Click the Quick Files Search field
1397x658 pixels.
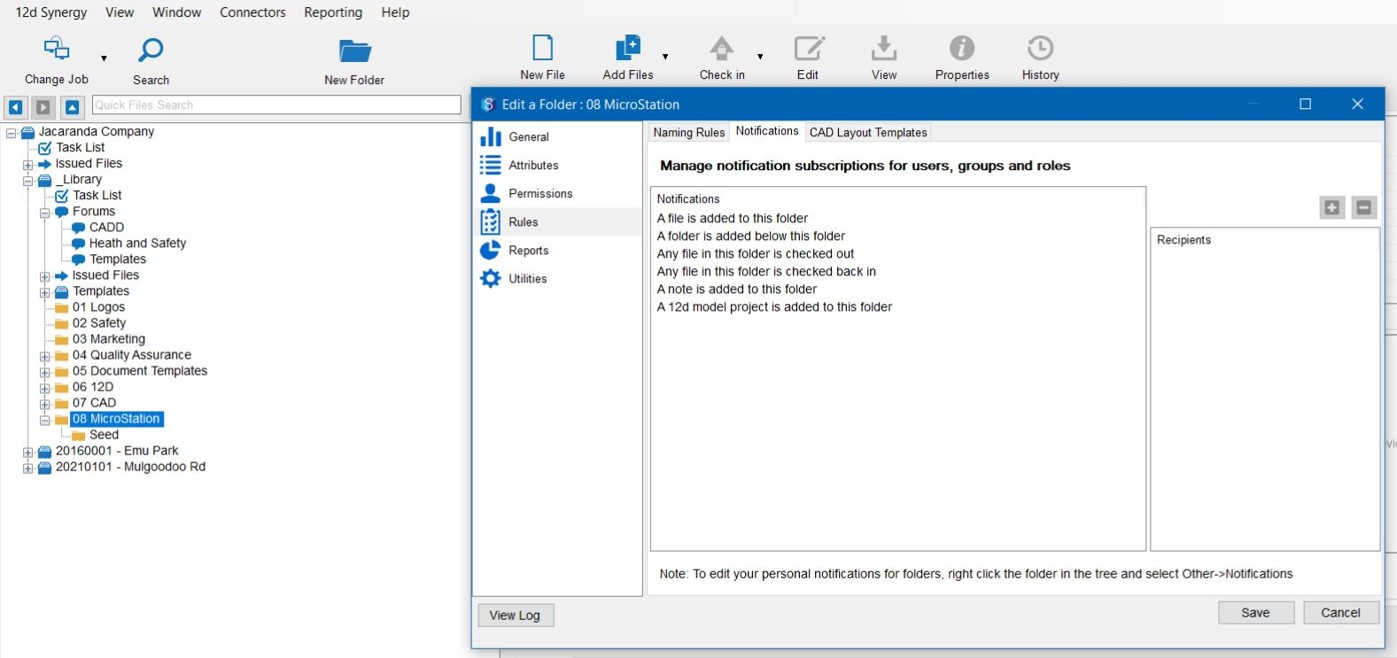[276, 105]
